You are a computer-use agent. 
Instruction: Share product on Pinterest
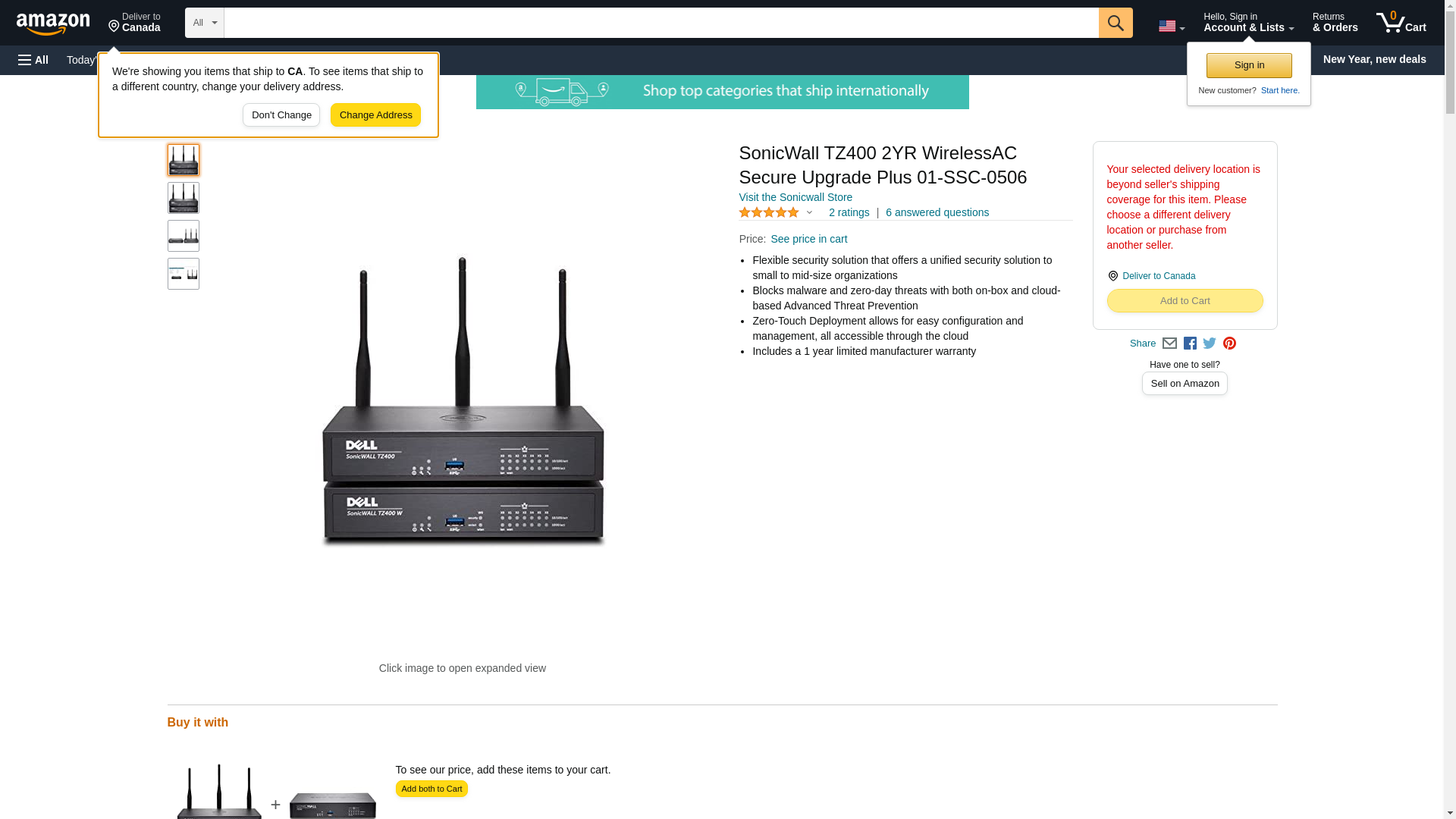point(1229,344)
